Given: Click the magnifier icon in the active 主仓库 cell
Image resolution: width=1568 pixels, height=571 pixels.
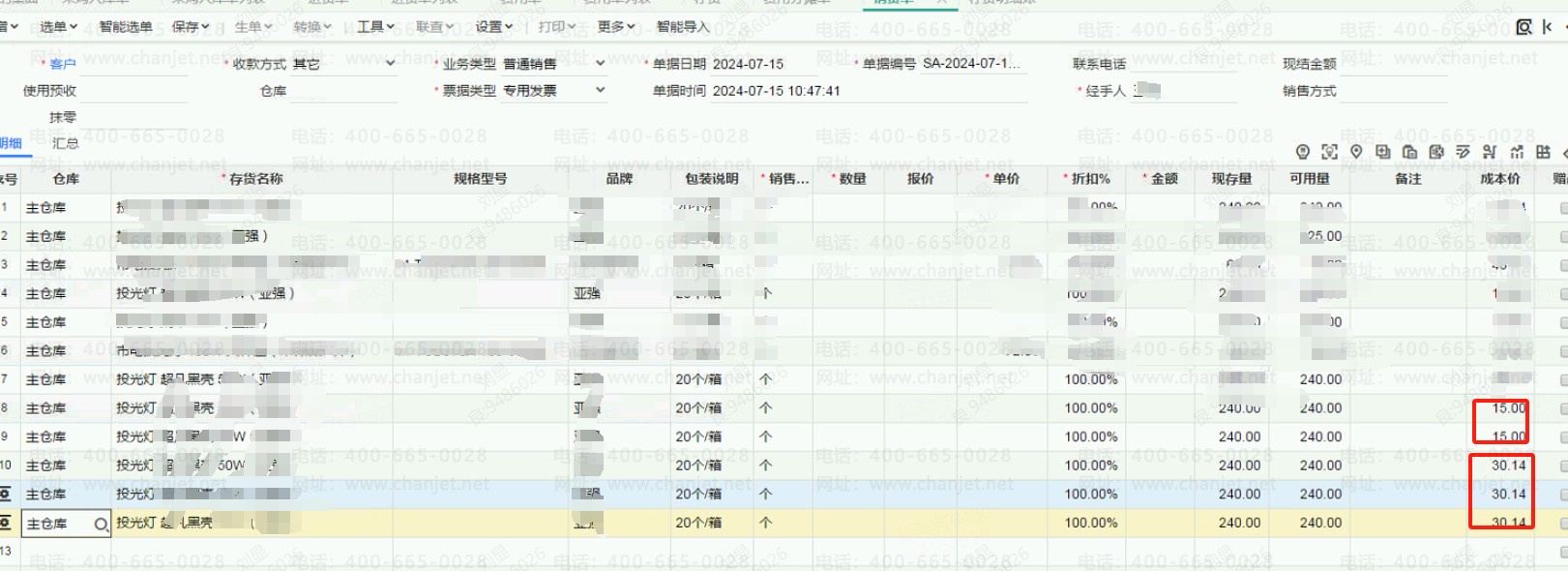Looking at the screenshot, I should click(101, 524).
